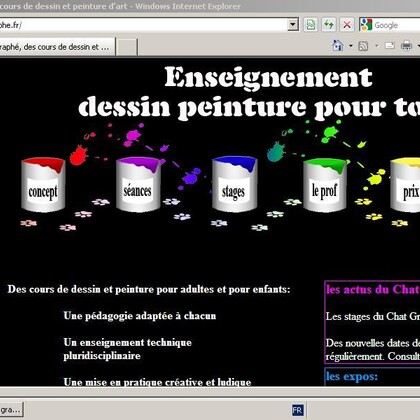420x420 pixels.
Task: Click the 'dessin peinture pour' subtitle
Action: click(x=232, y=107)
